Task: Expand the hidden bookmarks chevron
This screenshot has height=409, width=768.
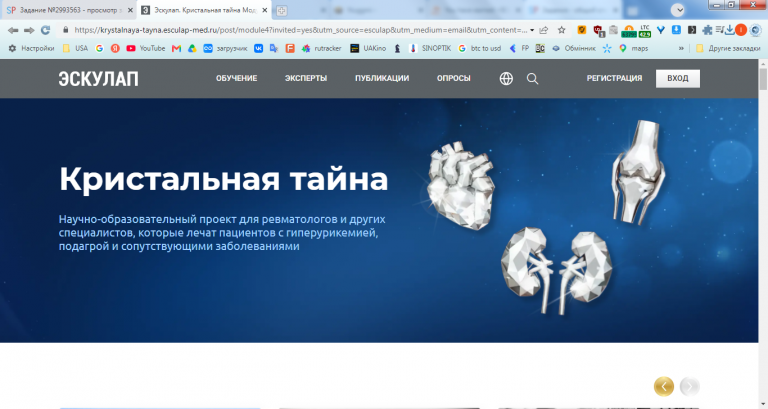Action: pos(681,48)
